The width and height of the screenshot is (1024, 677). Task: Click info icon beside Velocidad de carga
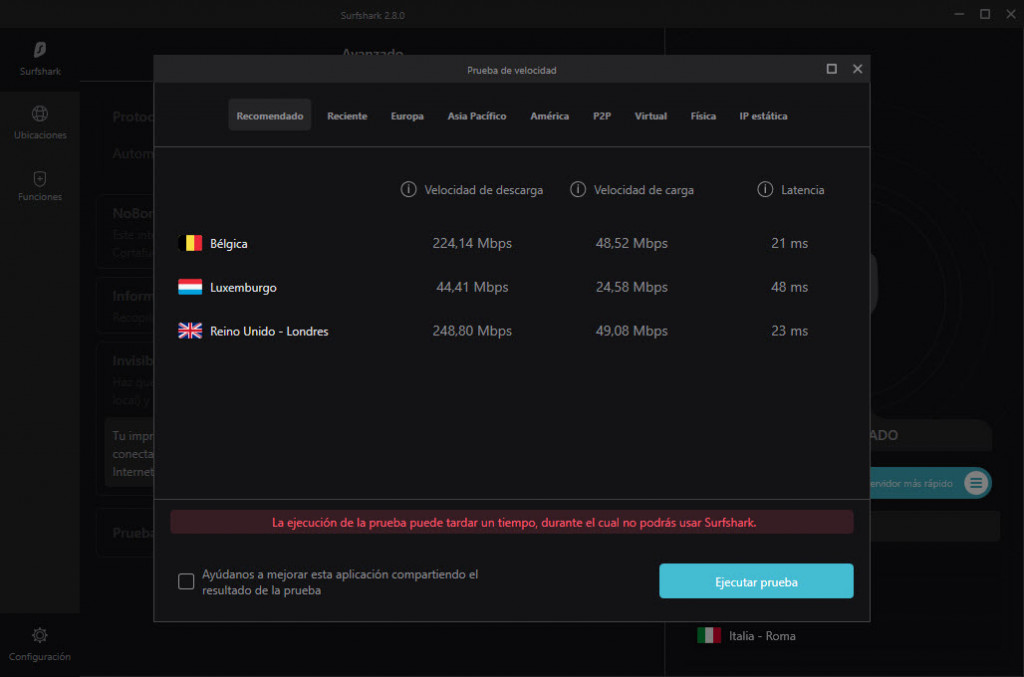coord(578,189)
